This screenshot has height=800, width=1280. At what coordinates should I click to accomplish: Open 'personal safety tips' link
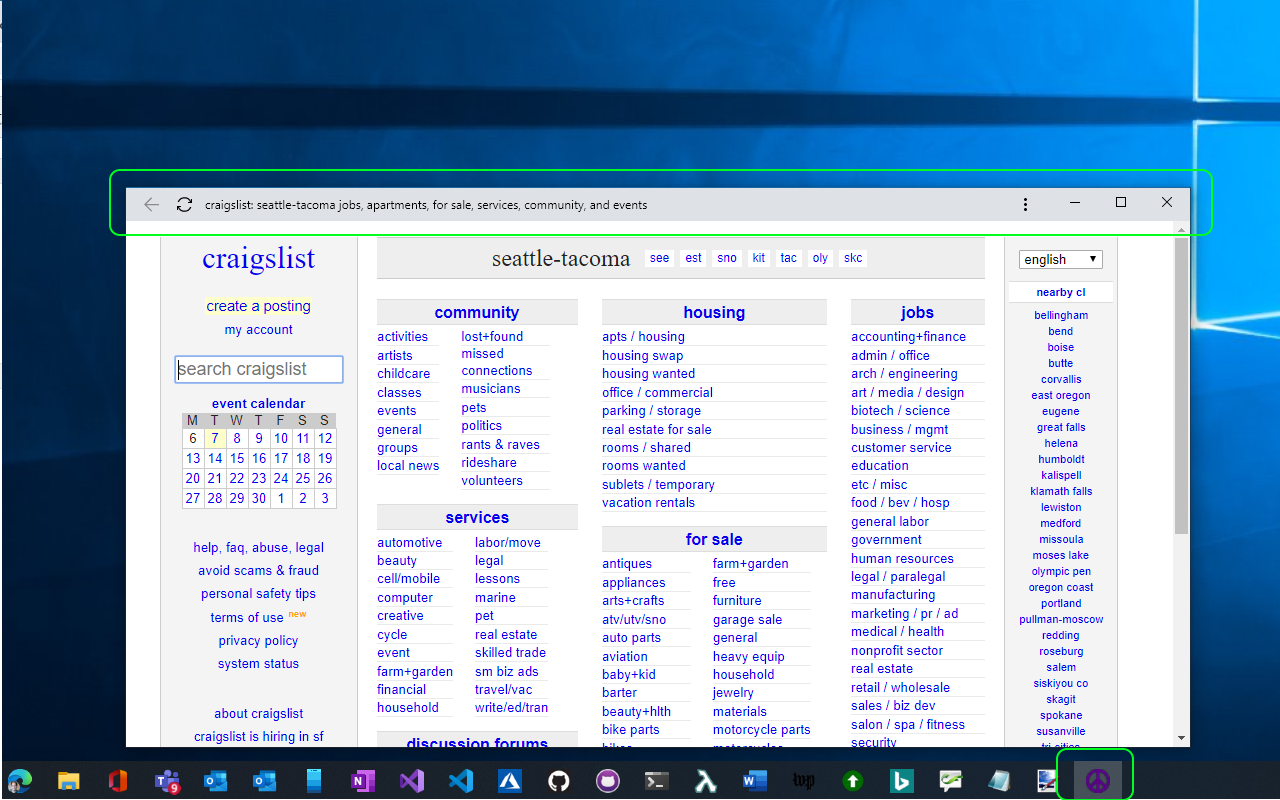259,594
